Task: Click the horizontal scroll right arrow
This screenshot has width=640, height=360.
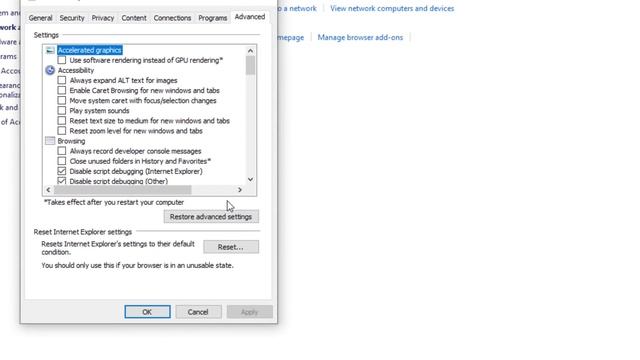Action: click(240, 190)
